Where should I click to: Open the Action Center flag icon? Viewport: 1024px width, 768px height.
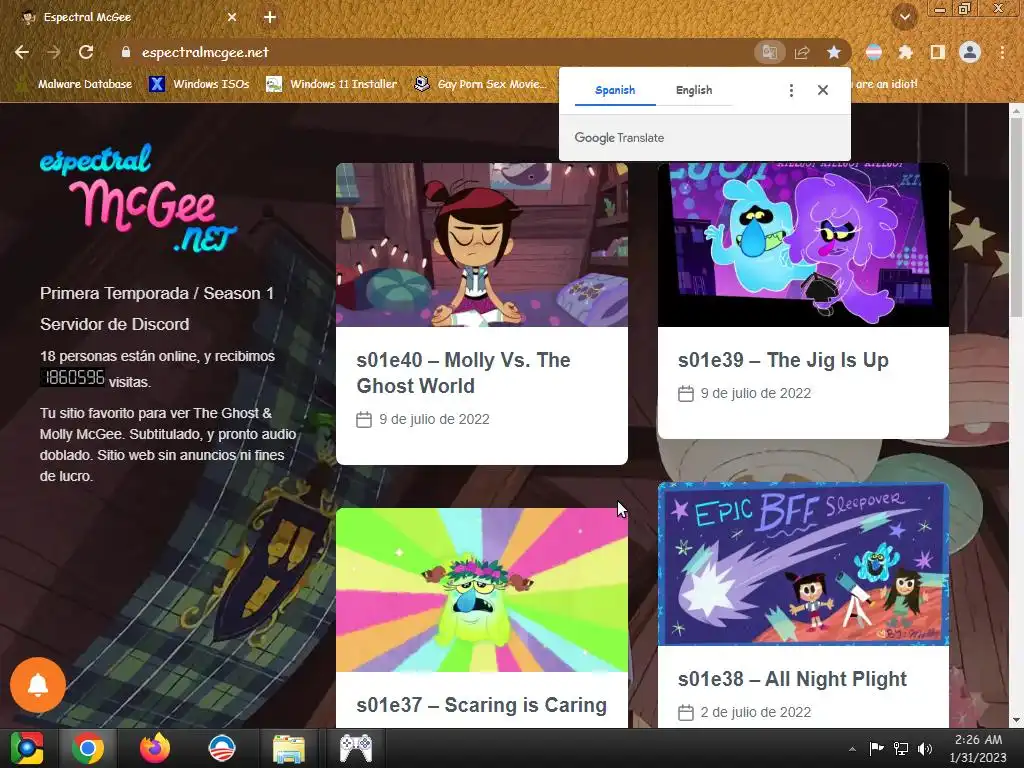[876, 749]
